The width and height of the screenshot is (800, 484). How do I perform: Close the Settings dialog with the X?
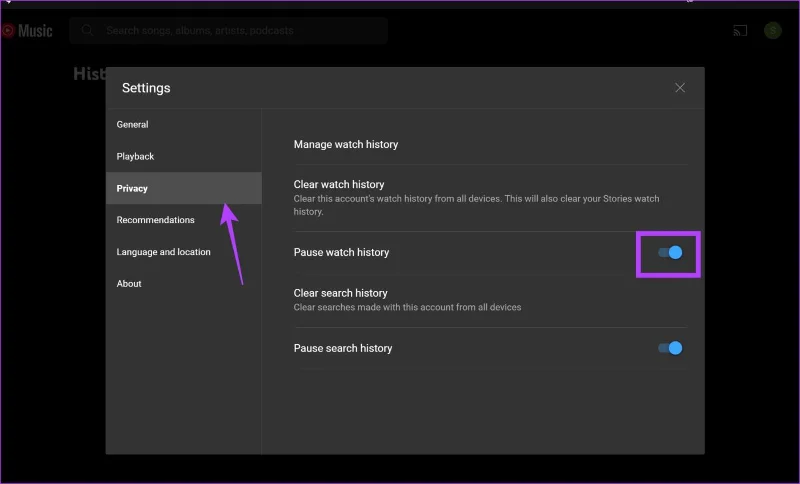coord(680,88)
